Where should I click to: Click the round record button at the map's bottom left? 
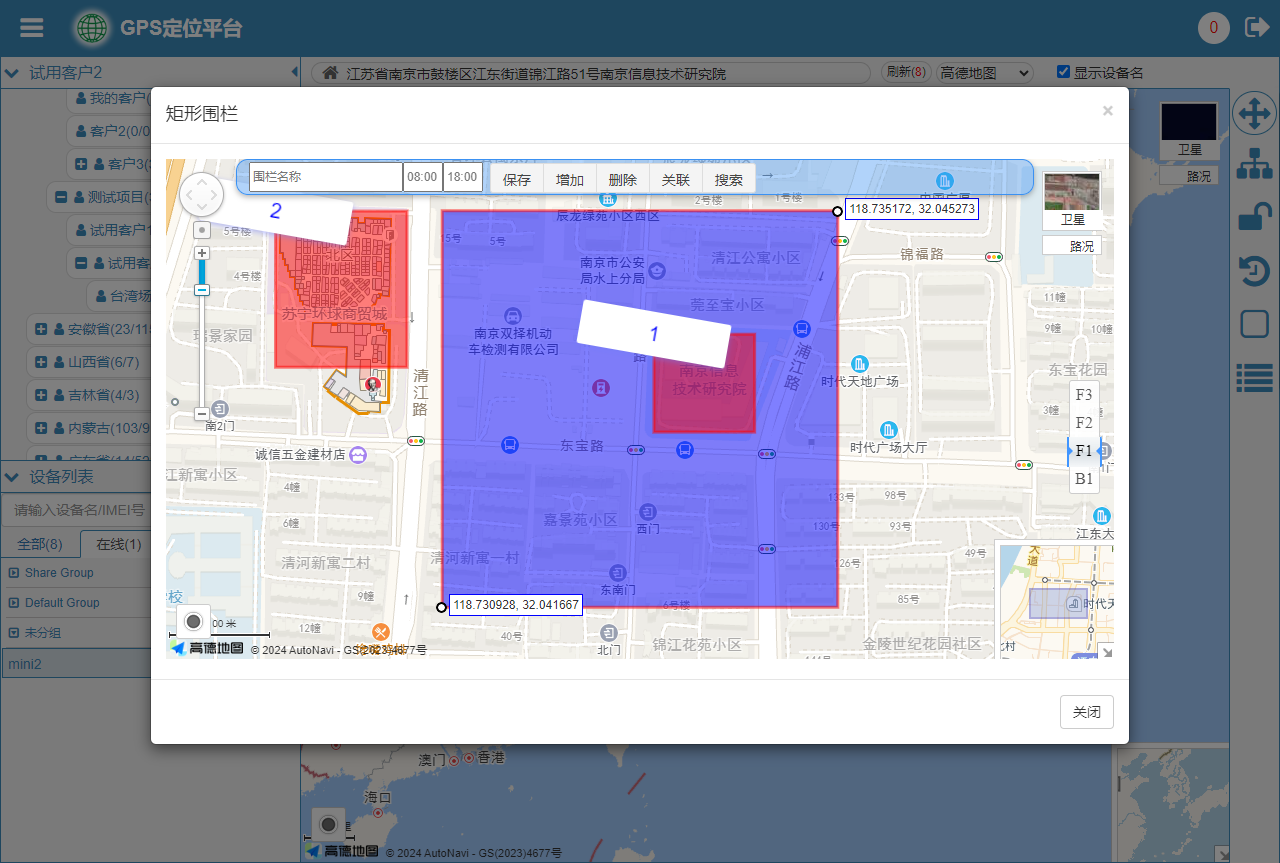(194, 622)
